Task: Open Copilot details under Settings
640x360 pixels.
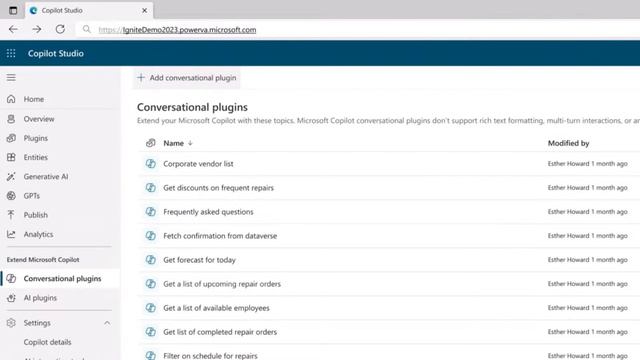Action: [x=47, y=342]
